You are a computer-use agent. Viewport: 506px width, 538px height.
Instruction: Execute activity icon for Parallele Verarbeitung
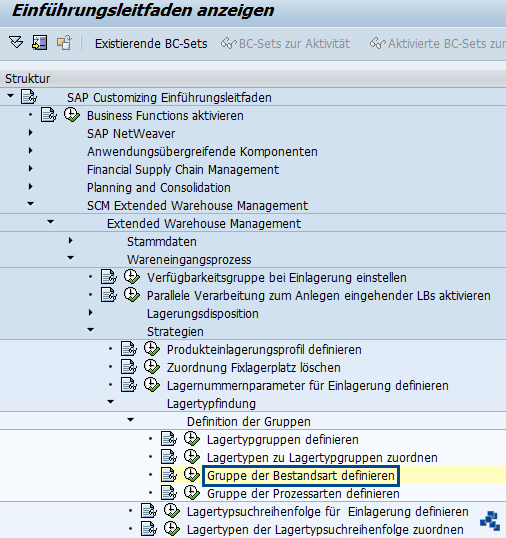(x=132, y=295)
